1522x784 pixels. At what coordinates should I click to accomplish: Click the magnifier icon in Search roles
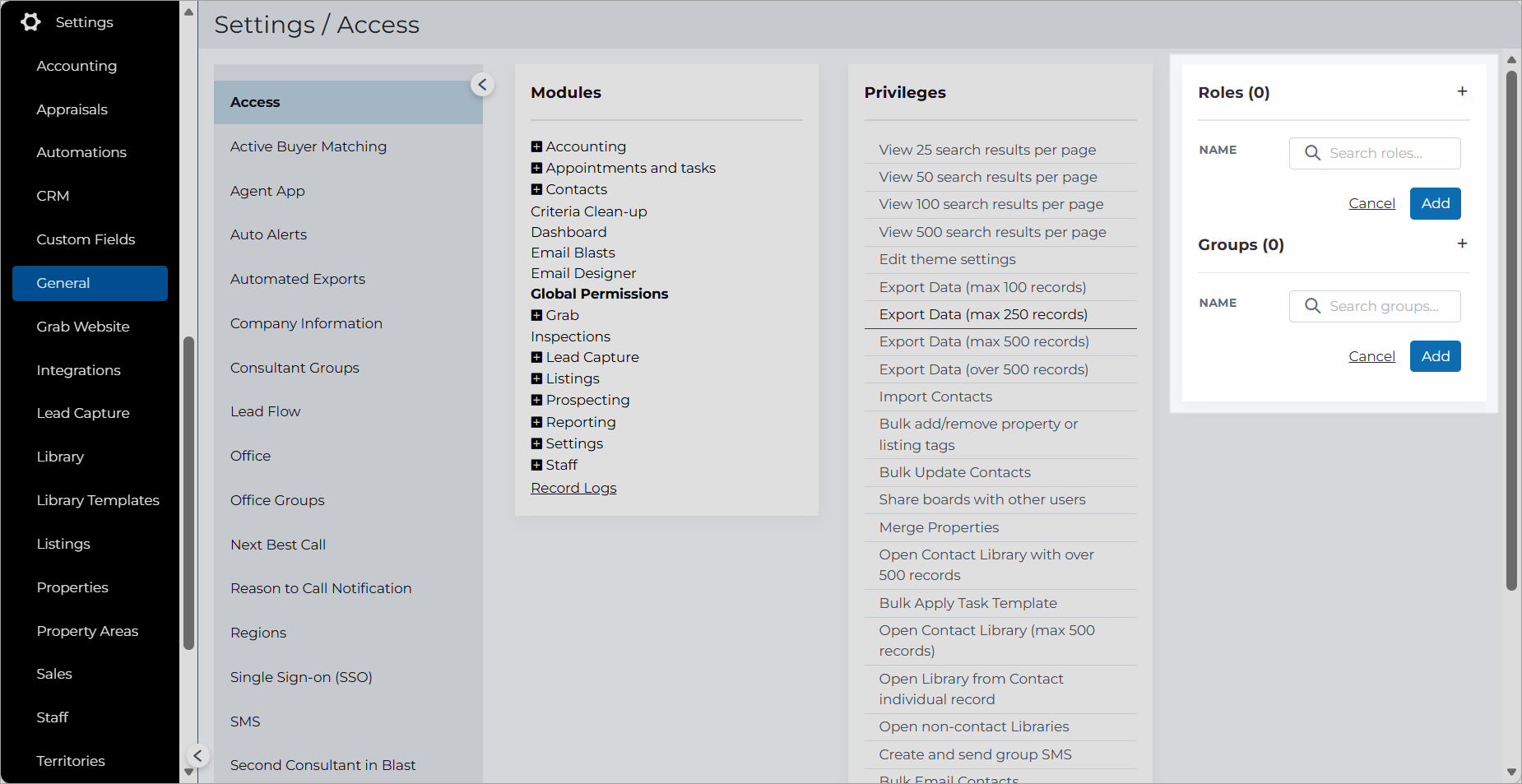click(1312, 153)
